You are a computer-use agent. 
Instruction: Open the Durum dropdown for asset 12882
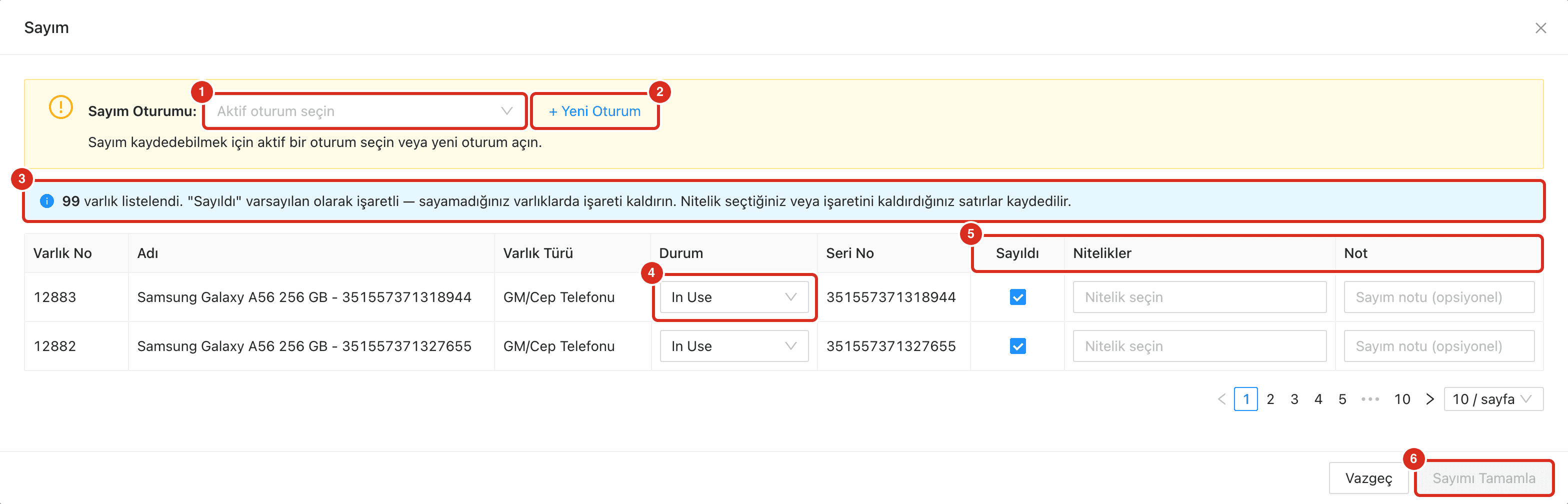click(734, 345)
